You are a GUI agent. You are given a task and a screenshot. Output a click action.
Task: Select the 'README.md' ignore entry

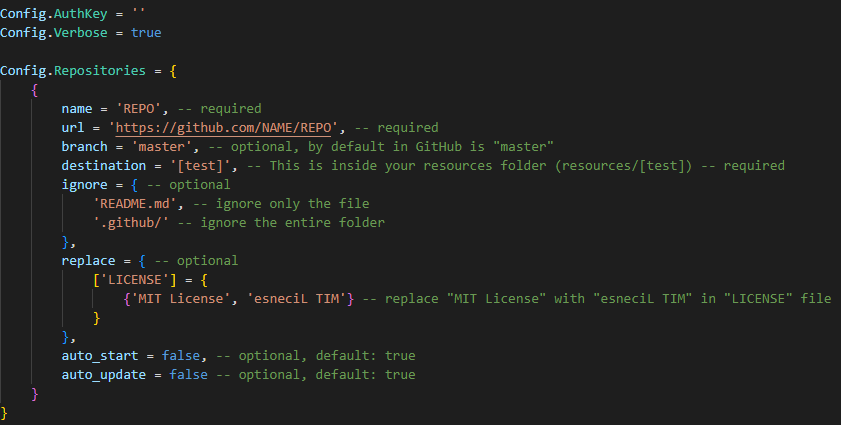135,203
